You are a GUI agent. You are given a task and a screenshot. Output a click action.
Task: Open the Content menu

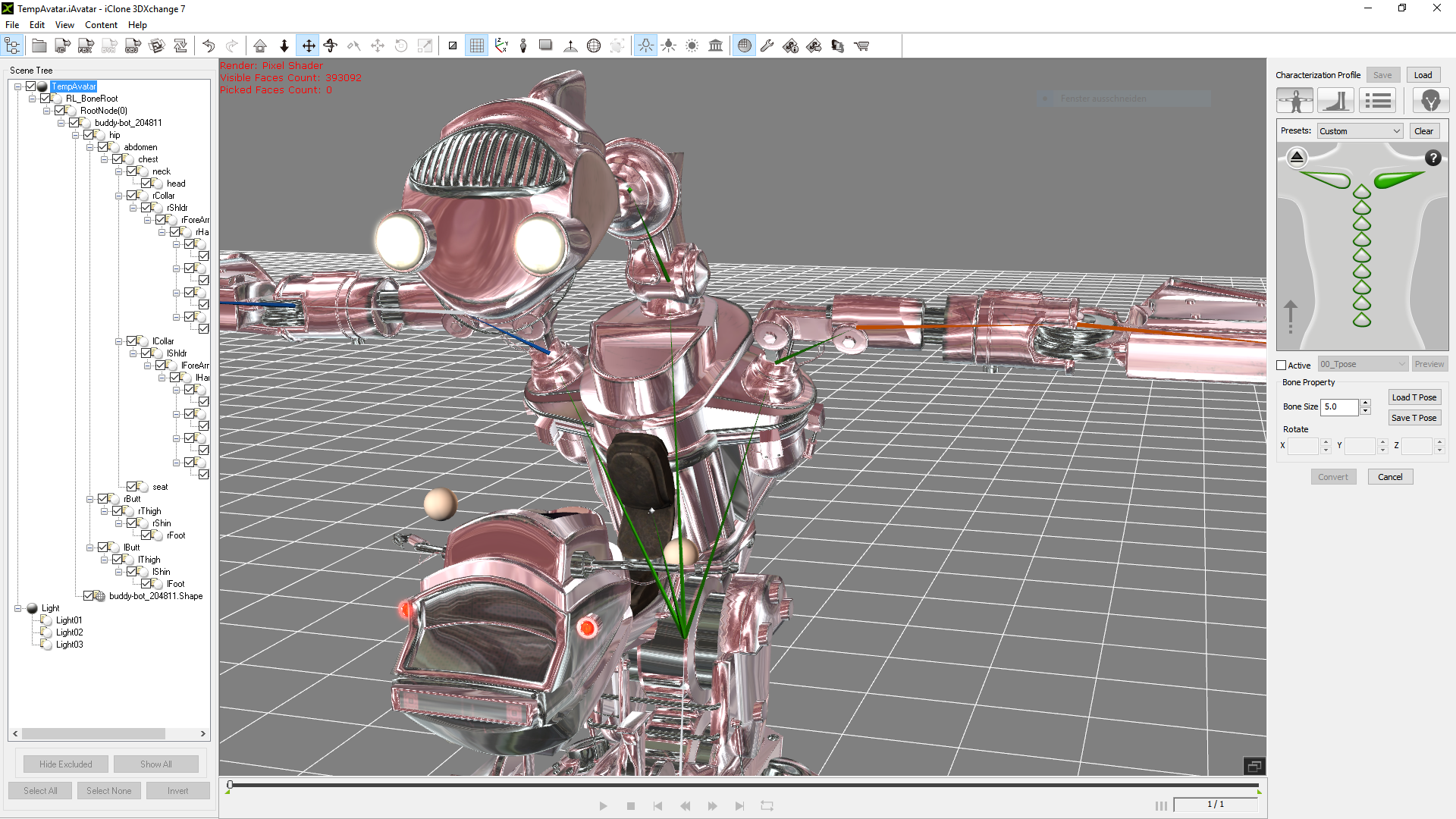(x=101, y=25)
